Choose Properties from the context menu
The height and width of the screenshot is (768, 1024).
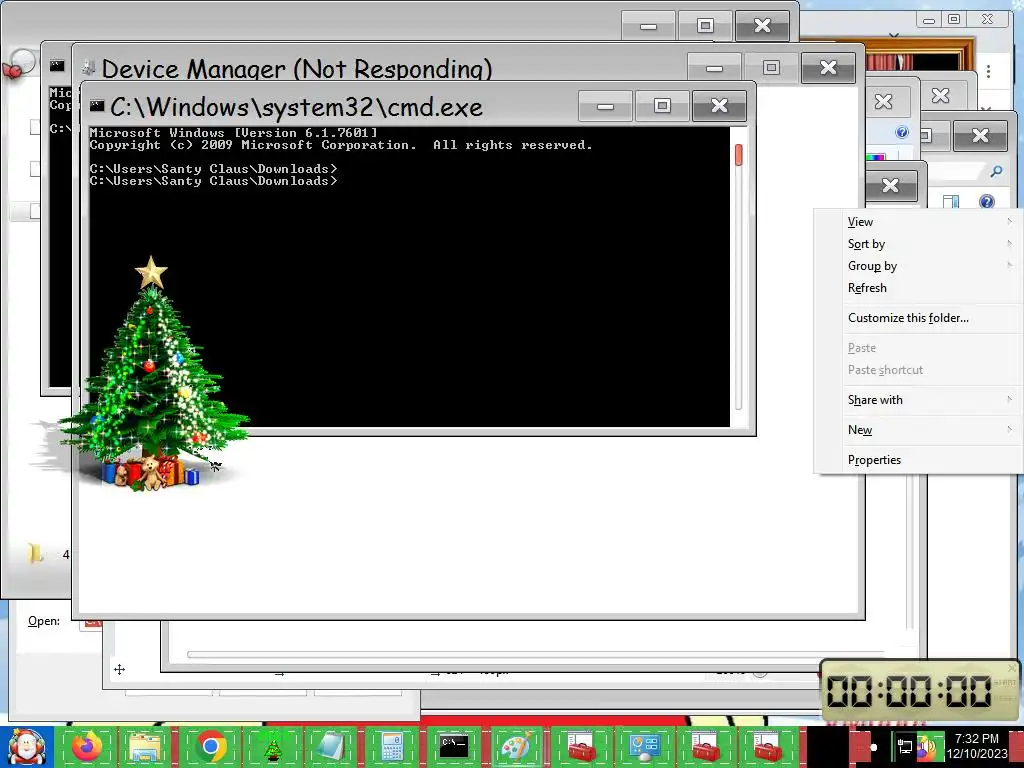pyautogui.click(x=920, y=460)
